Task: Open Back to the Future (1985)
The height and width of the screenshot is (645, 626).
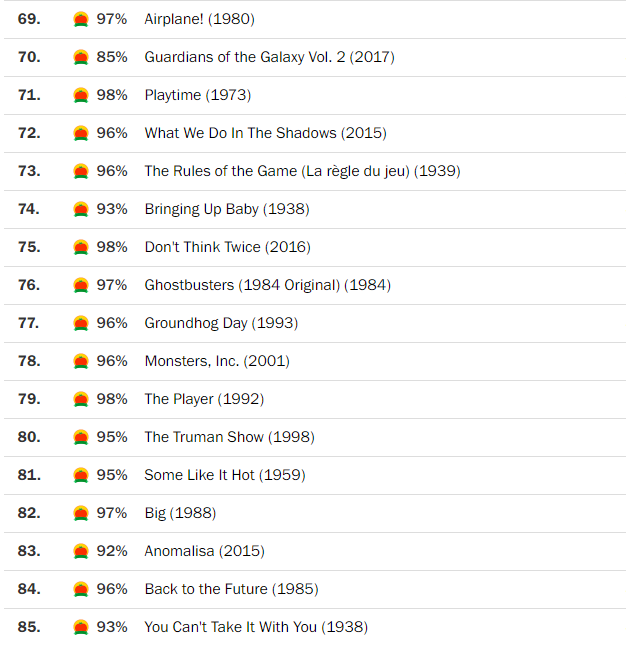Action: (x=231, y=589)
